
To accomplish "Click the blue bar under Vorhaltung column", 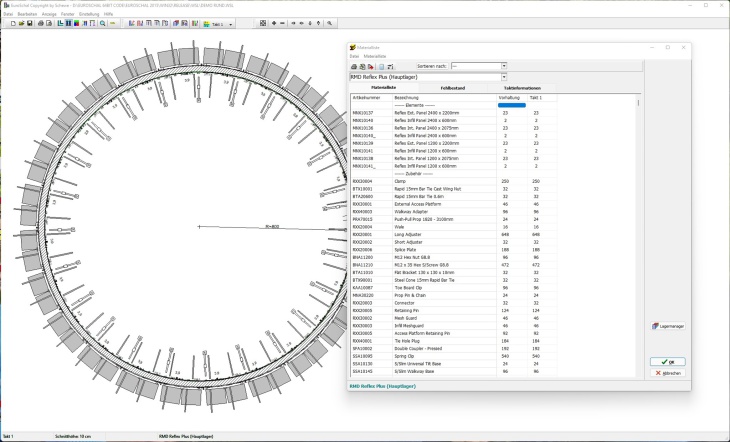I will point(511,106).
